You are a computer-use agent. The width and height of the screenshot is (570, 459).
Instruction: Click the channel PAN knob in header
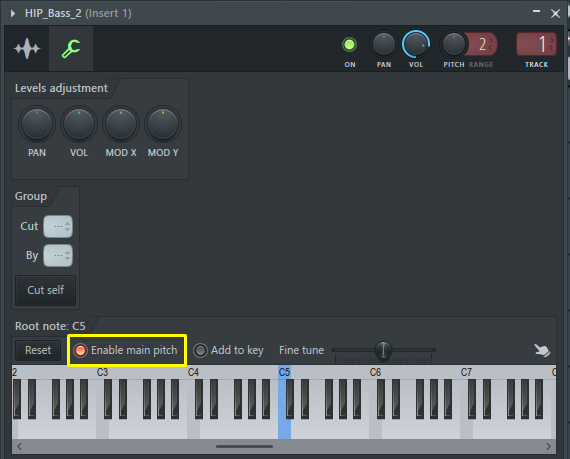384,44
